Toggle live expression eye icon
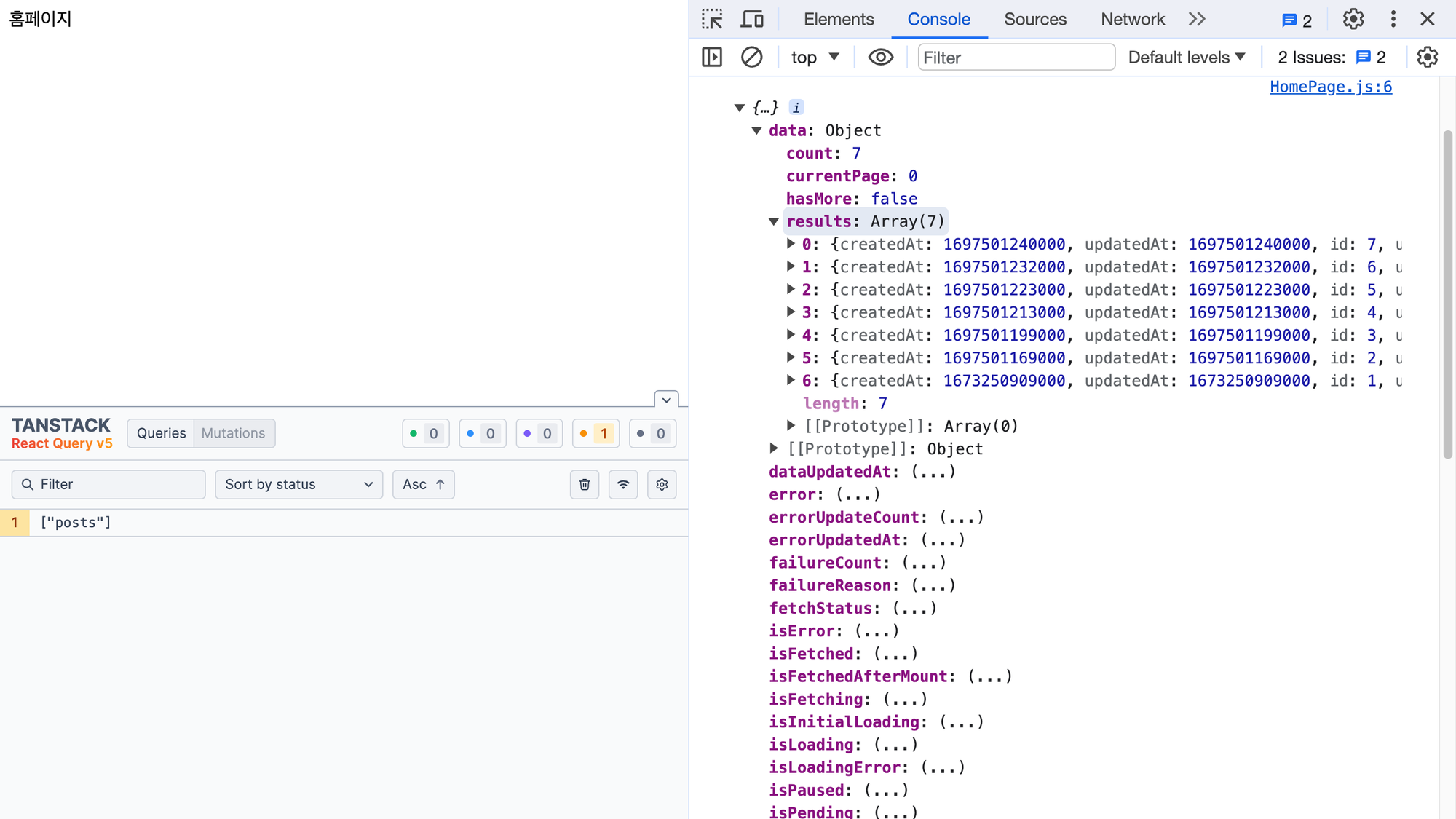Image resolution: width=1456 pixels, height=819 pixels. (x=880, y=57)
